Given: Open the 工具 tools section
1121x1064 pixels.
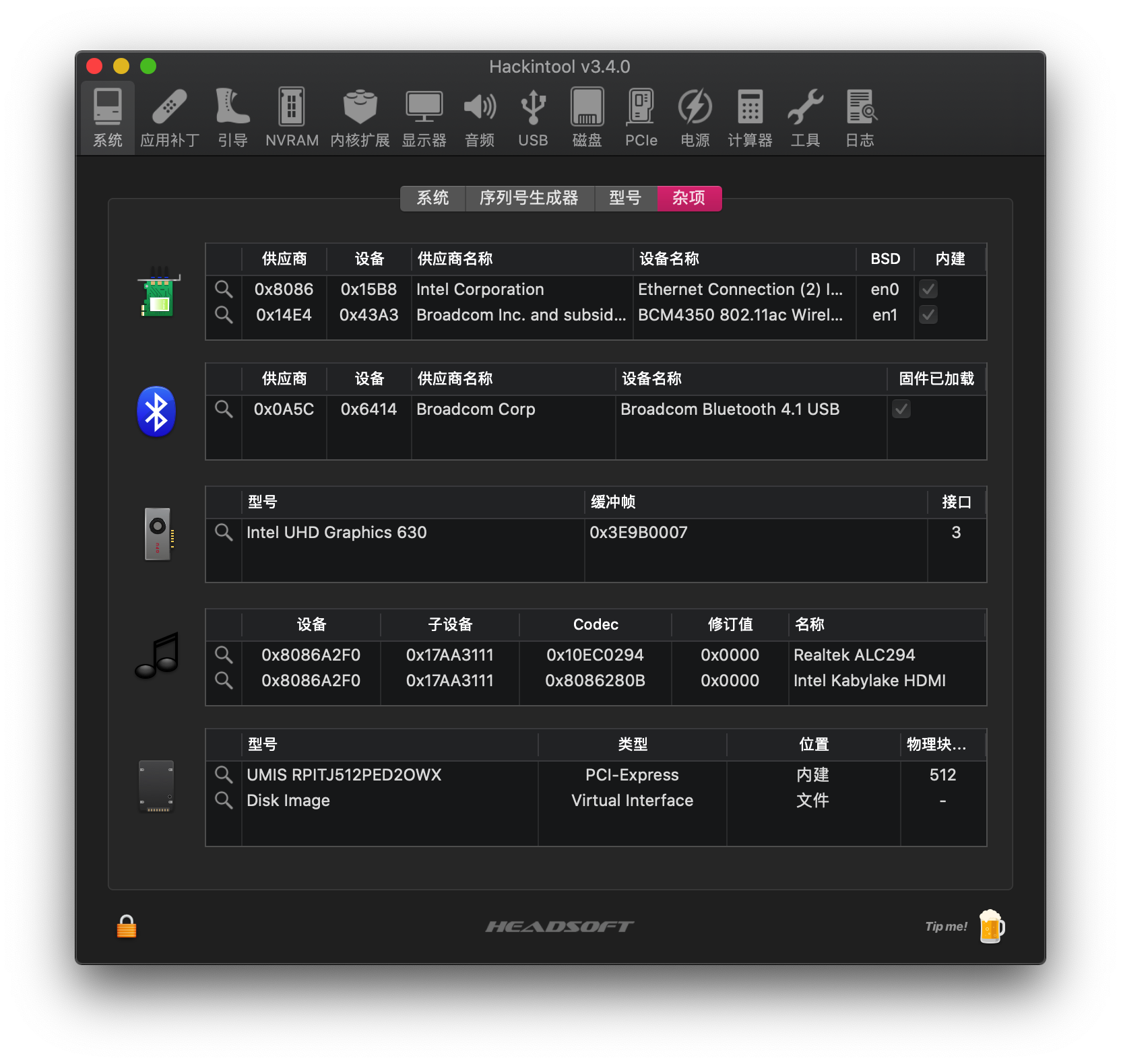Looking at the screenshot, I should tap(805, 118).
